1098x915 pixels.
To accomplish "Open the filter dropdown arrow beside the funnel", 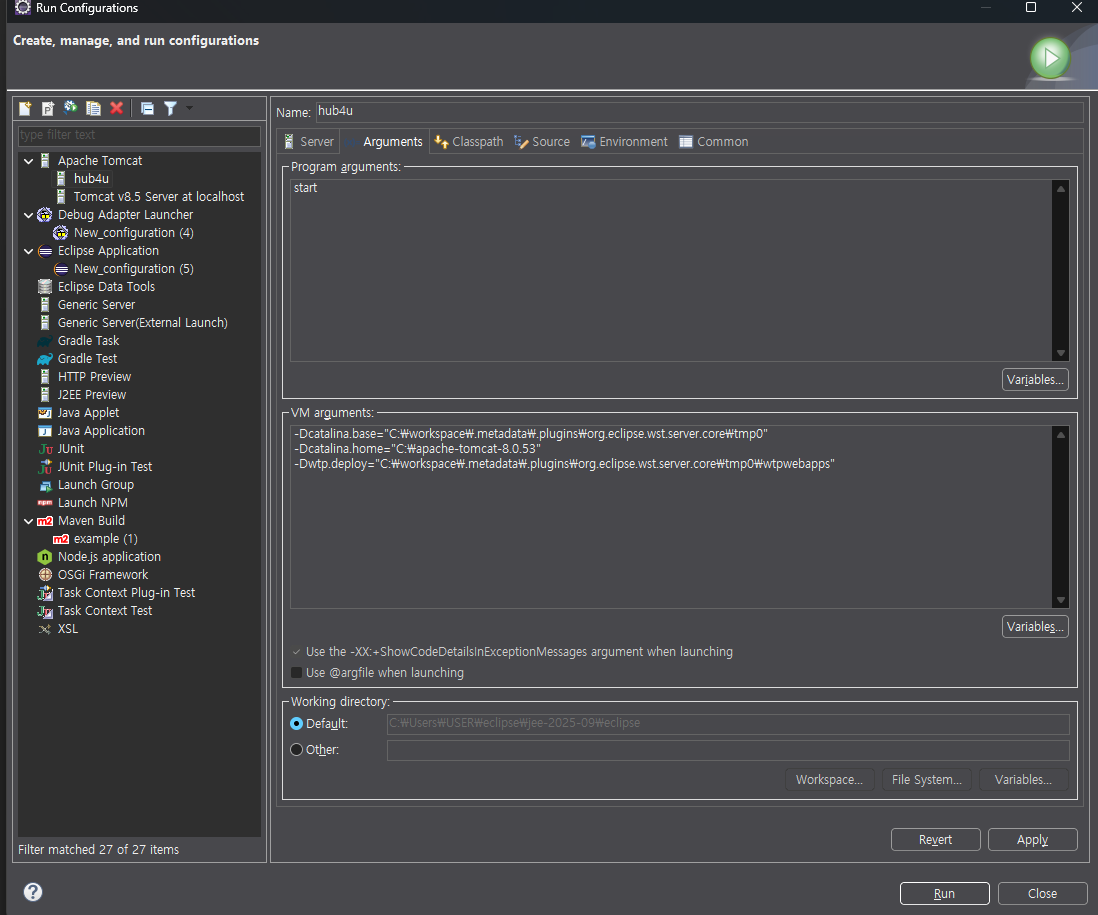I will tap(189, 108).
